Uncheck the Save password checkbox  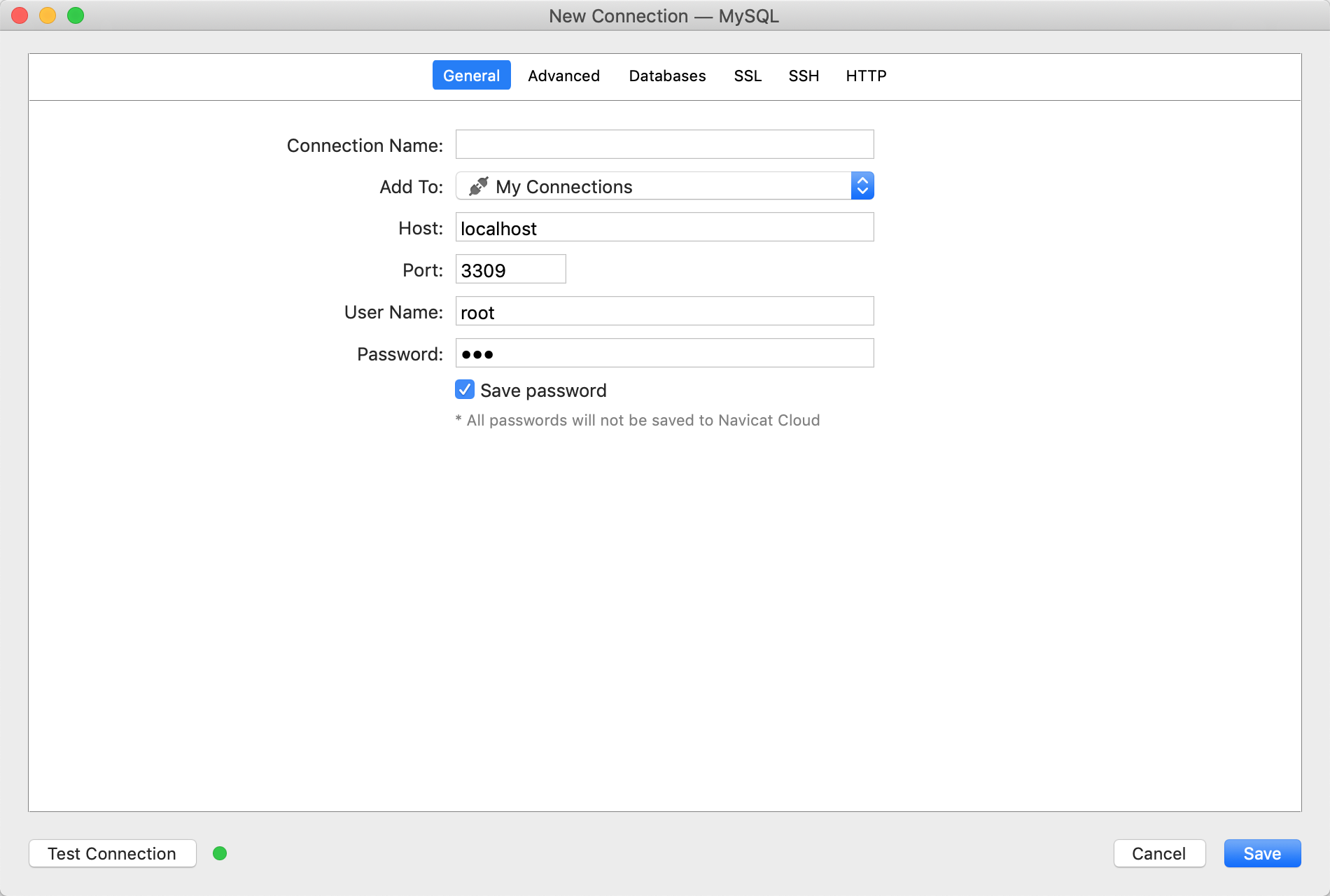(x=465, y=390)
